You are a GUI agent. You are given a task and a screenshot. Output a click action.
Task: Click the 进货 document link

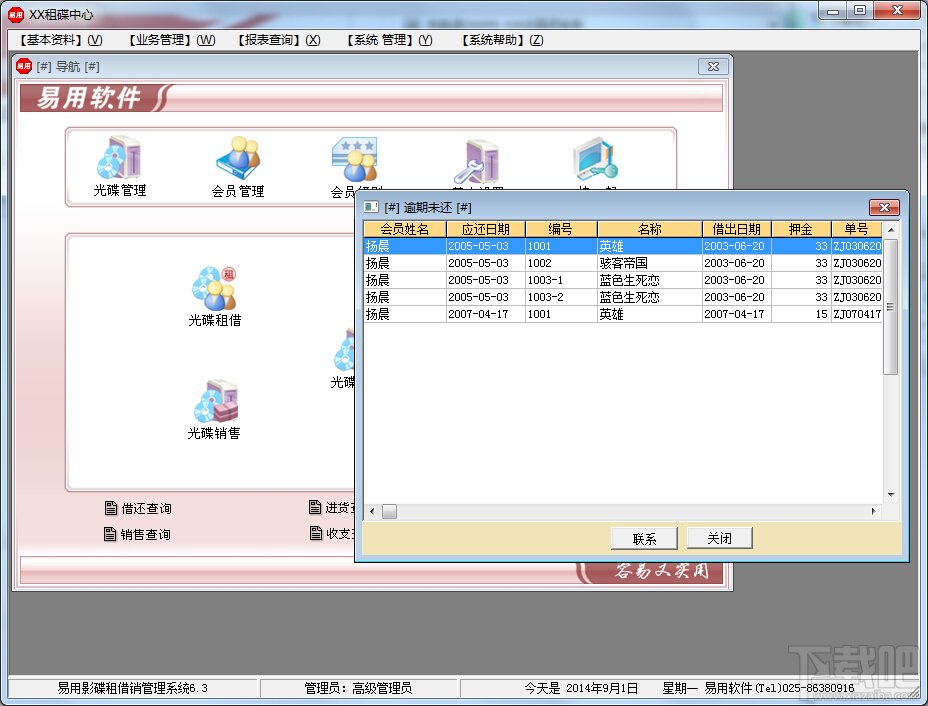[x=331, y=507]
